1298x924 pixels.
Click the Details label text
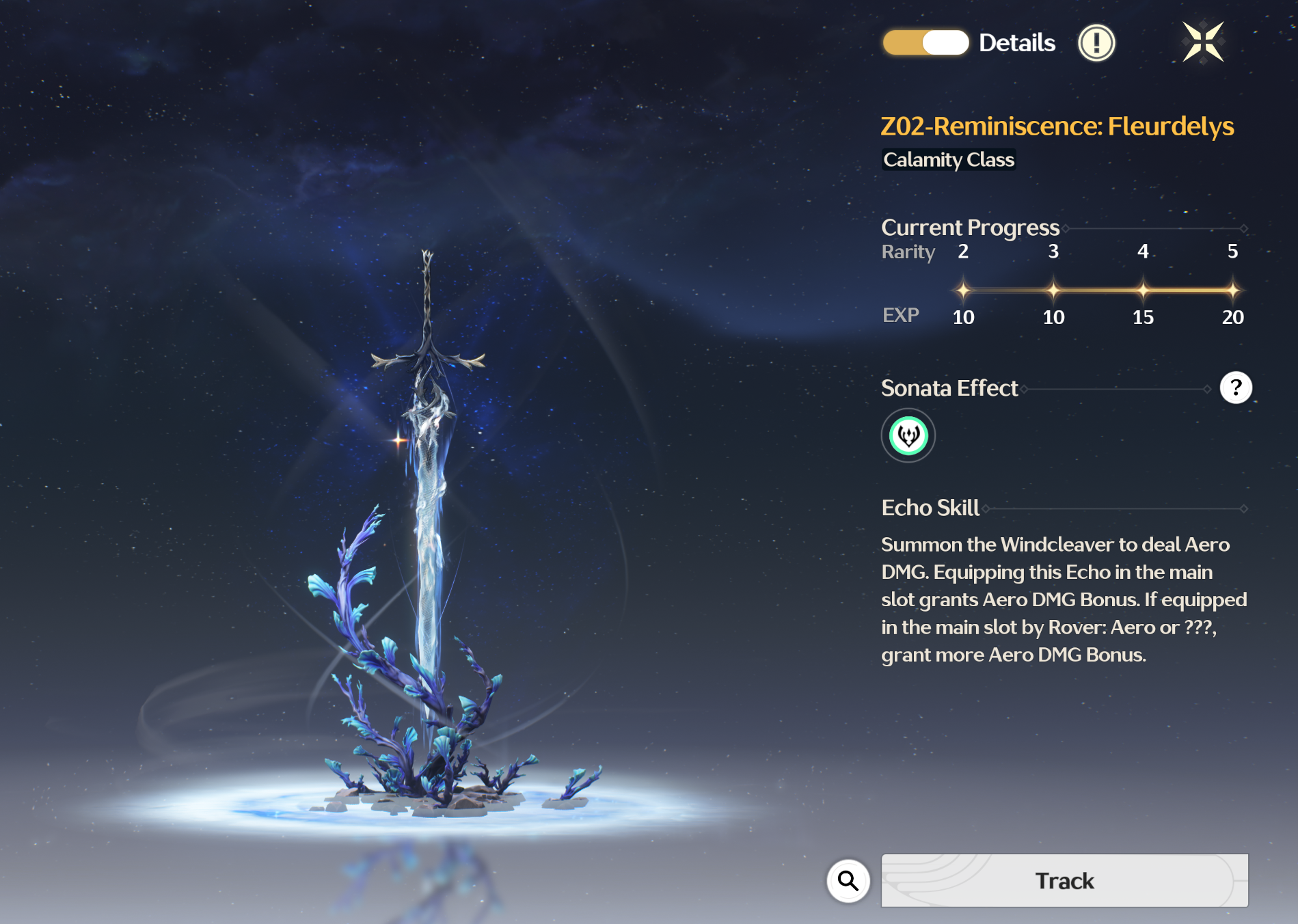tap(1017, 43)
